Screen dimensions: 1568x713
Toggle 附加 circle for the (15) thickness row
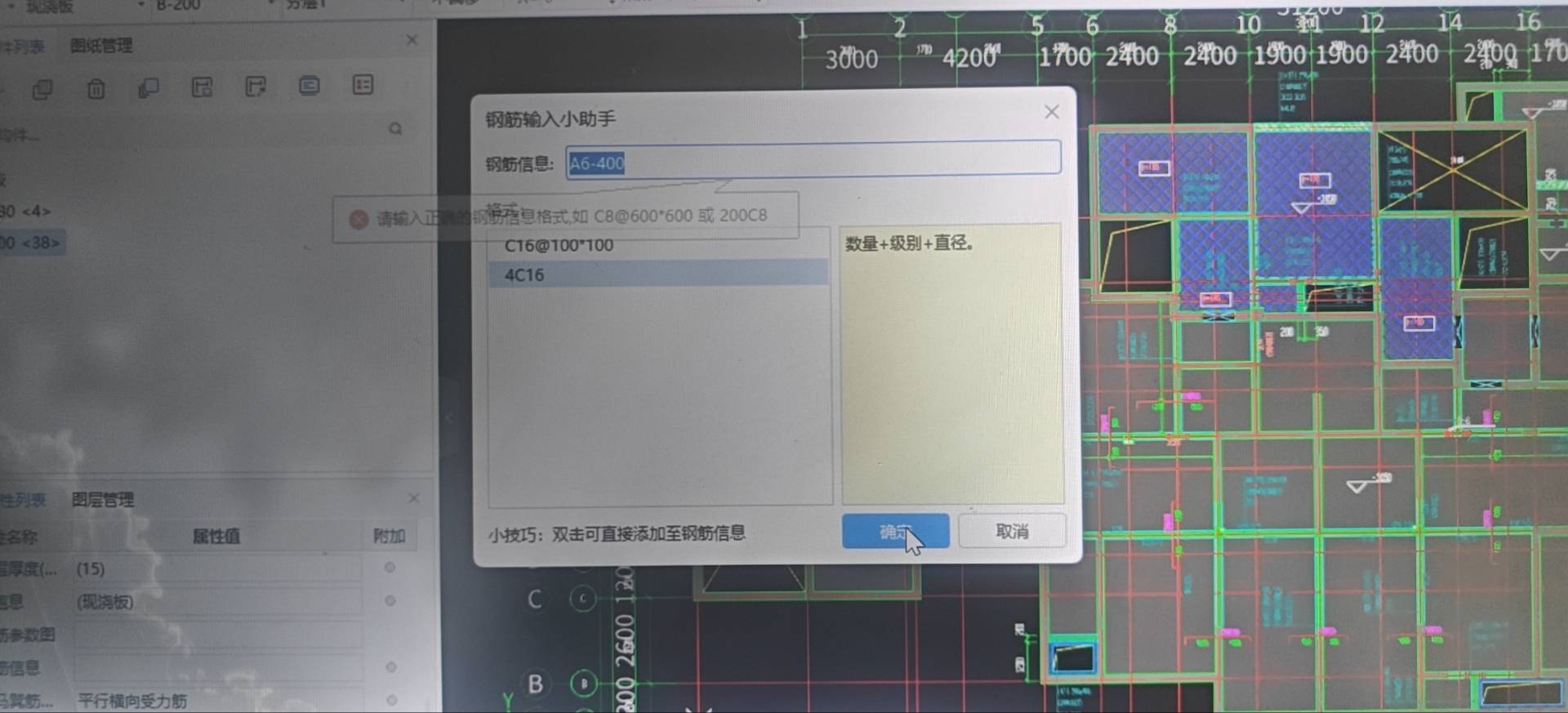pos(390,568)
